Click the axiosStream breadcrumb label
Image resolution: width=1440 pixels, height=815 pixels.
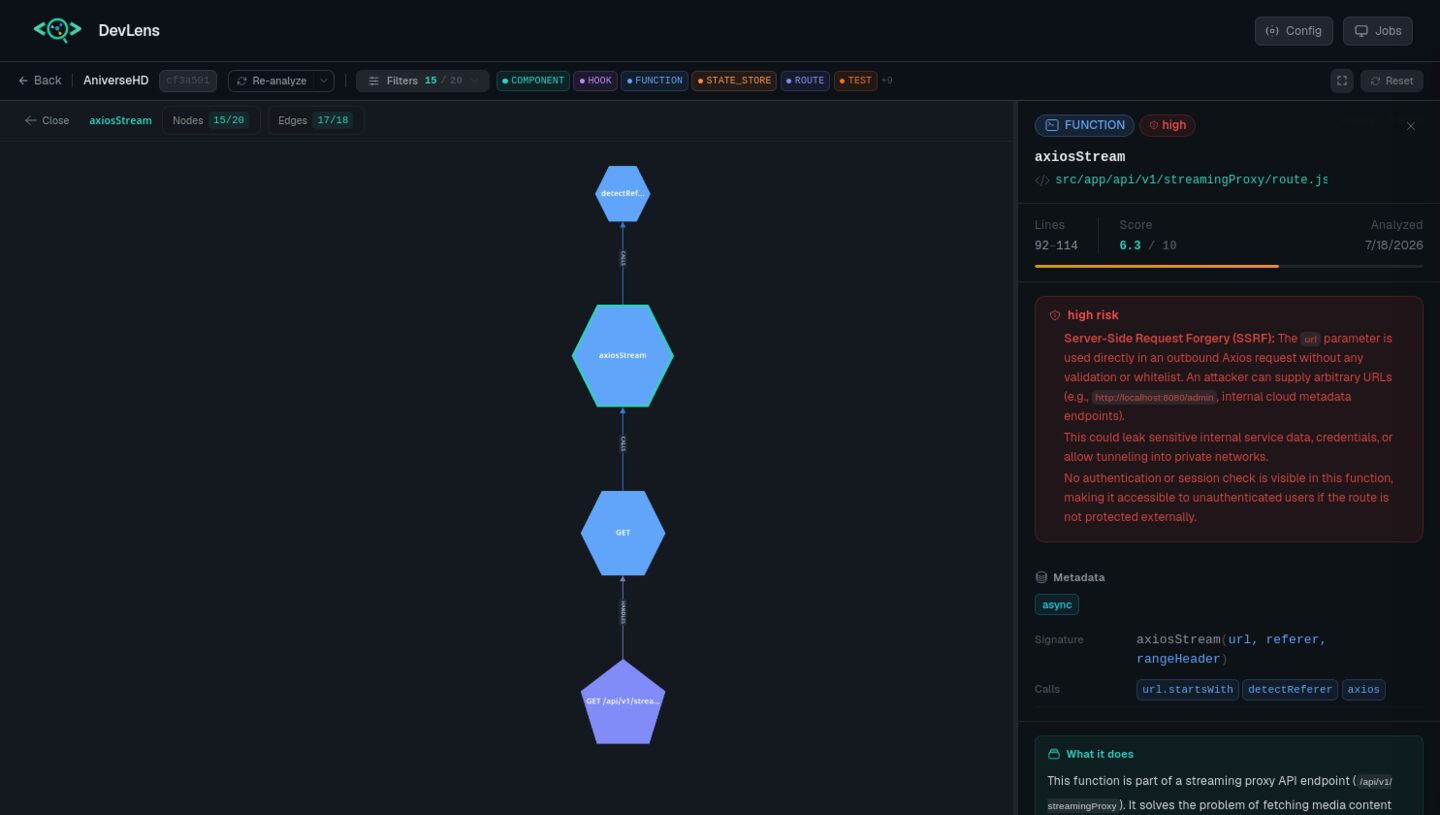pyautogui.click(x=120, y=120)
